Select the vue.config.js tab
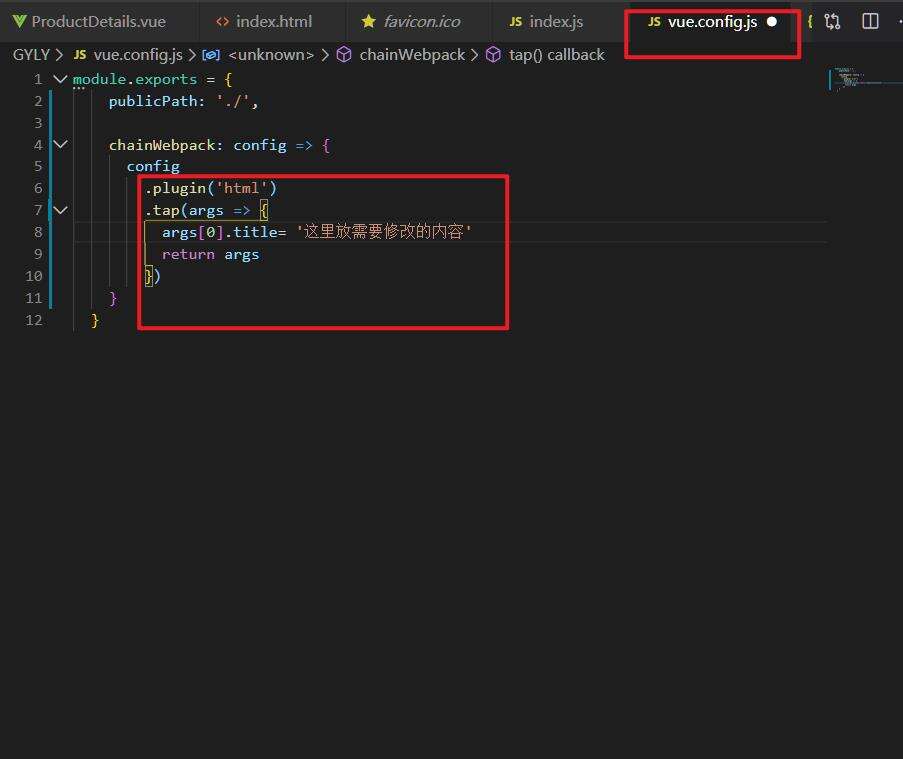Image resolution: width=903 pixels, height=759 pixels. tap(712, 21)
